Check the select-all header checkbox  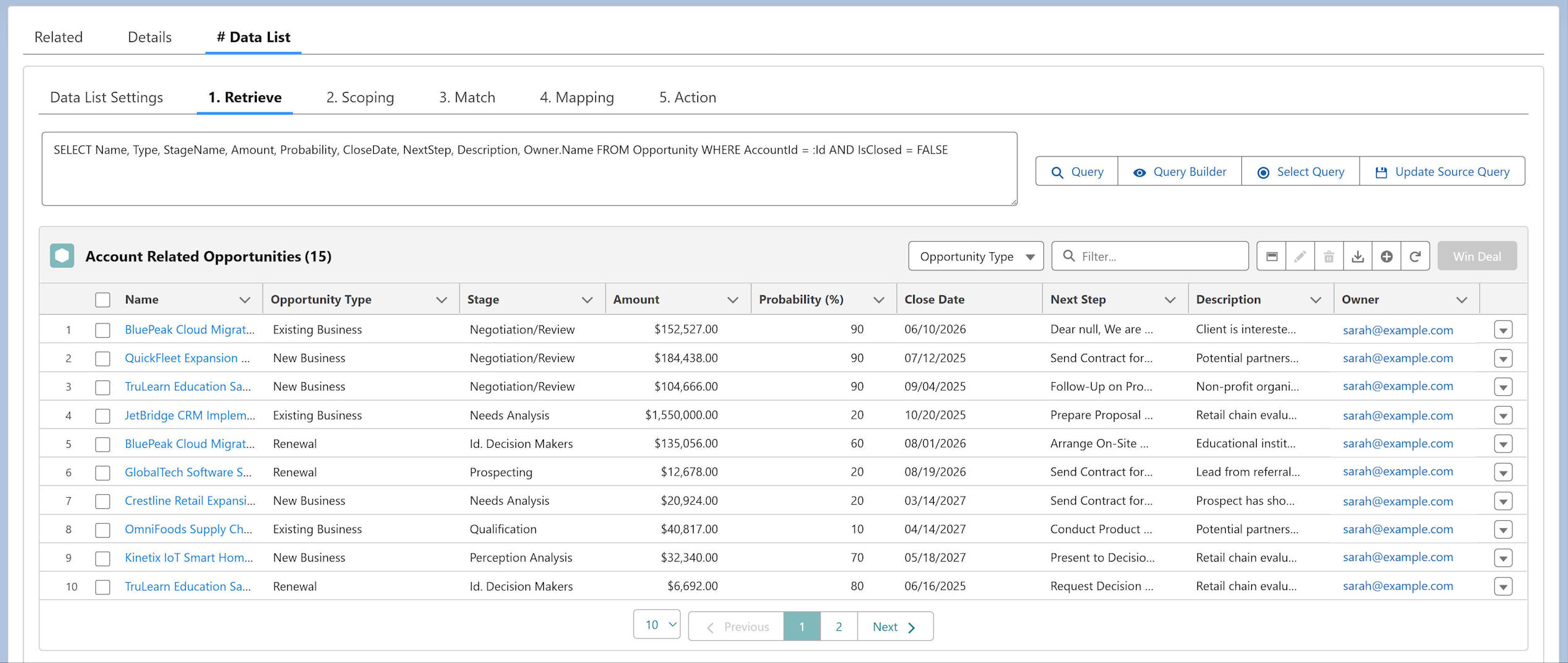(103, 300)
